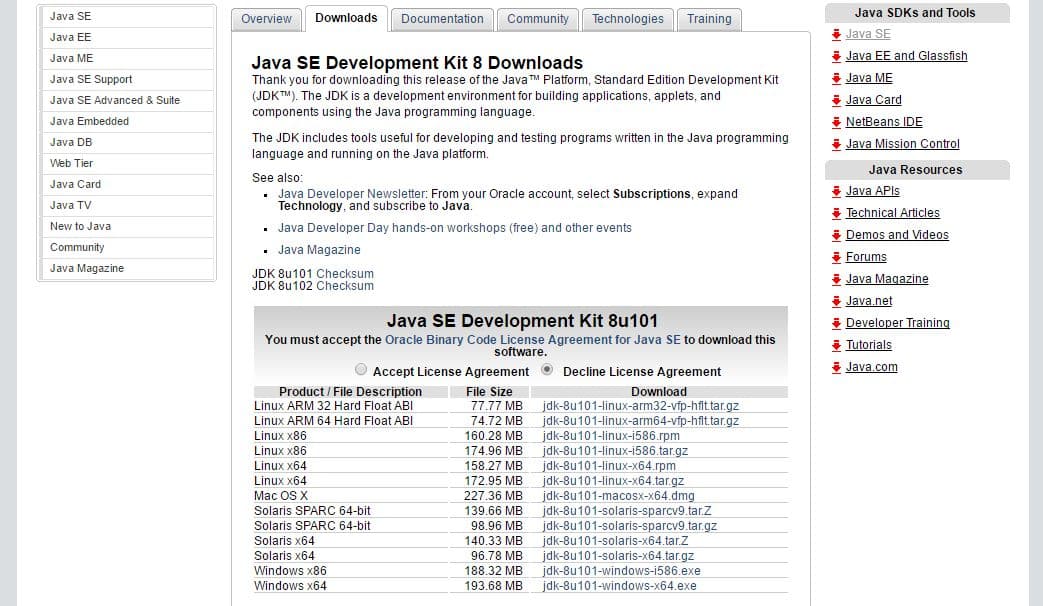Open Java SE Advanced & Suite sidebar item
Viewport: 1043px width, 606px height.
point(127,100)
